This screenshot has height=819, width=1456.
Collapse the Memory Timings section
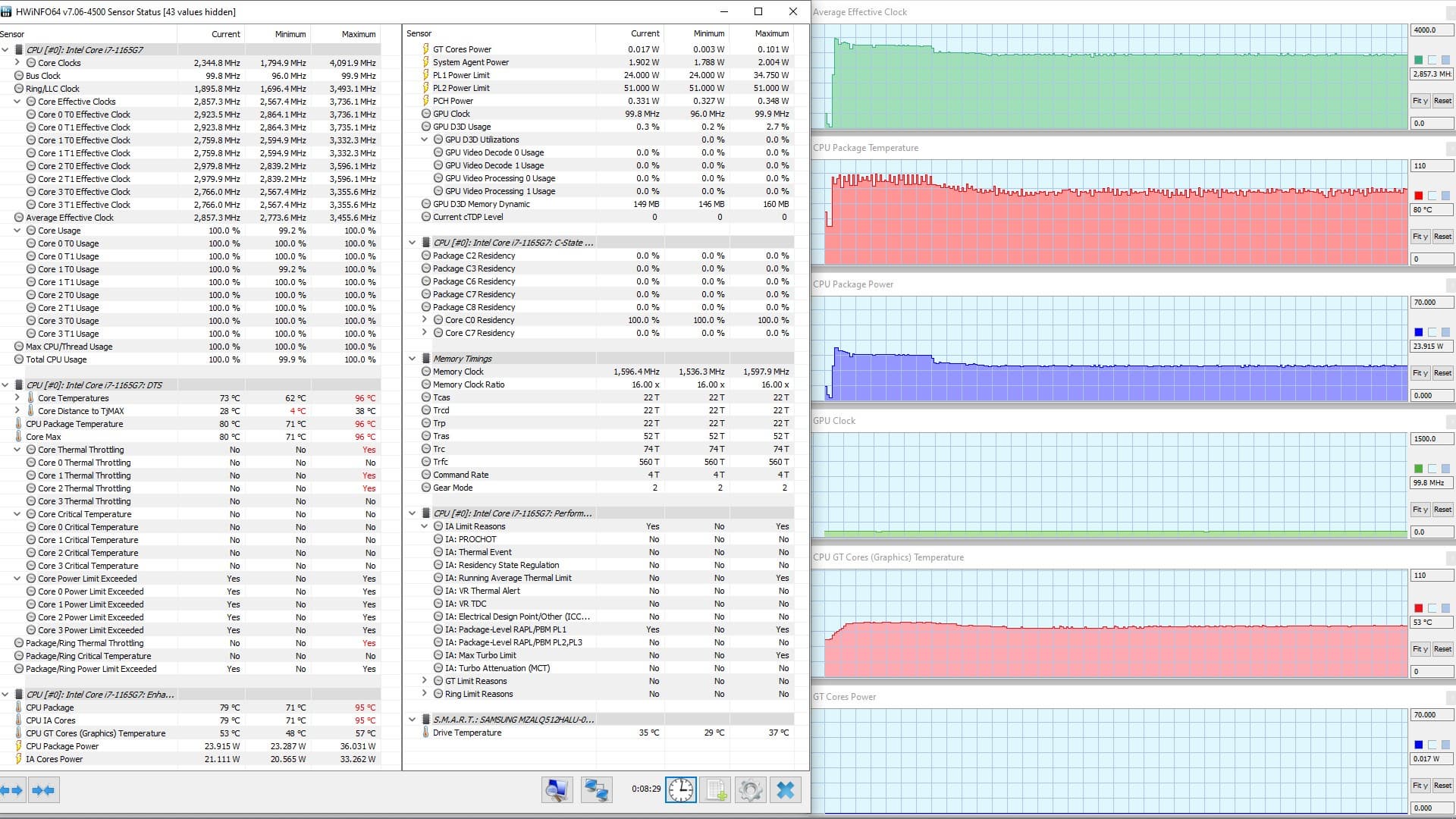[413, 359]
